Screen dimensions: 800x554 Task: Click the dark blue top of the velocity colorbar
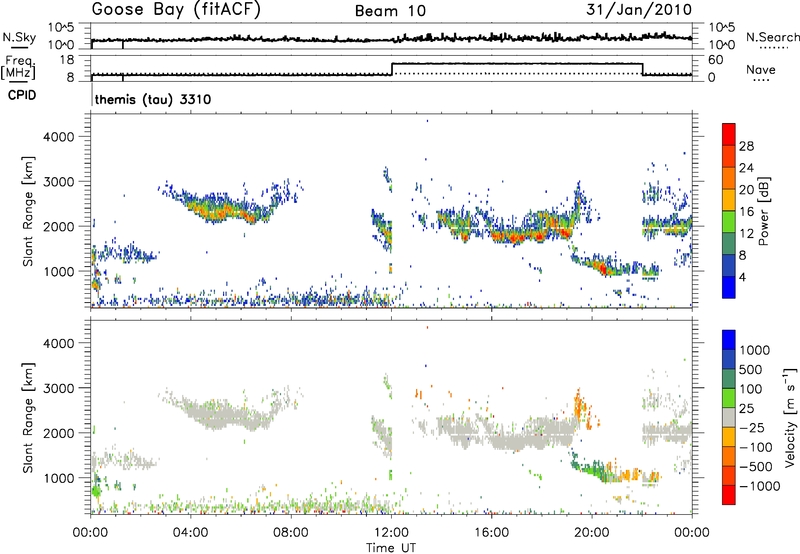click(729, 340)
